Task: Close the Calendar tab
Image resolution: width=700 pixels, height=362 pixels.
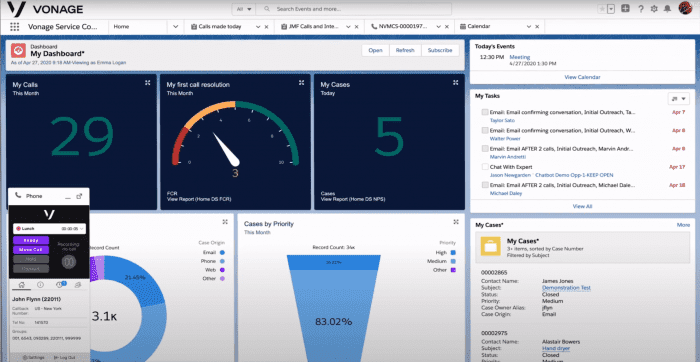Action: [538, 27]
